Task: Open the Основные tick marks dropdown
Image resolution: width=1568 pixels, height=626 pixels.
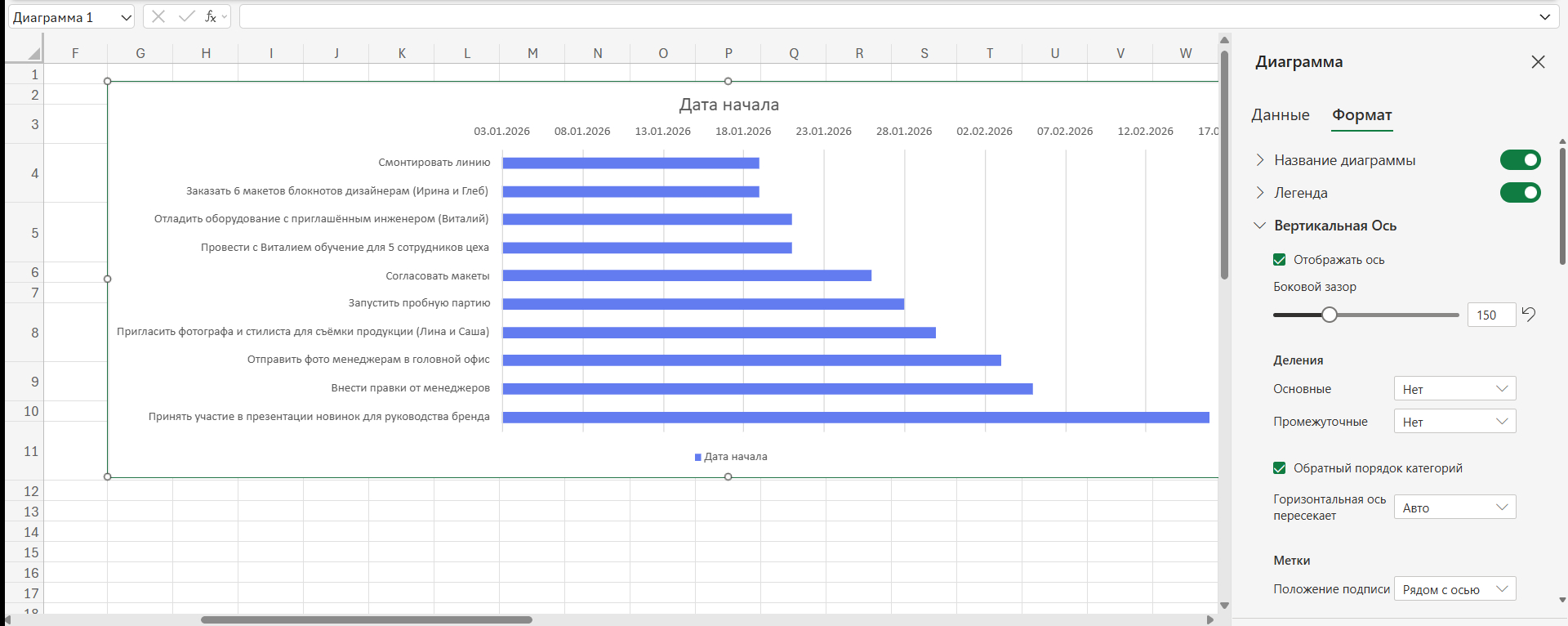Action: 1454,389
